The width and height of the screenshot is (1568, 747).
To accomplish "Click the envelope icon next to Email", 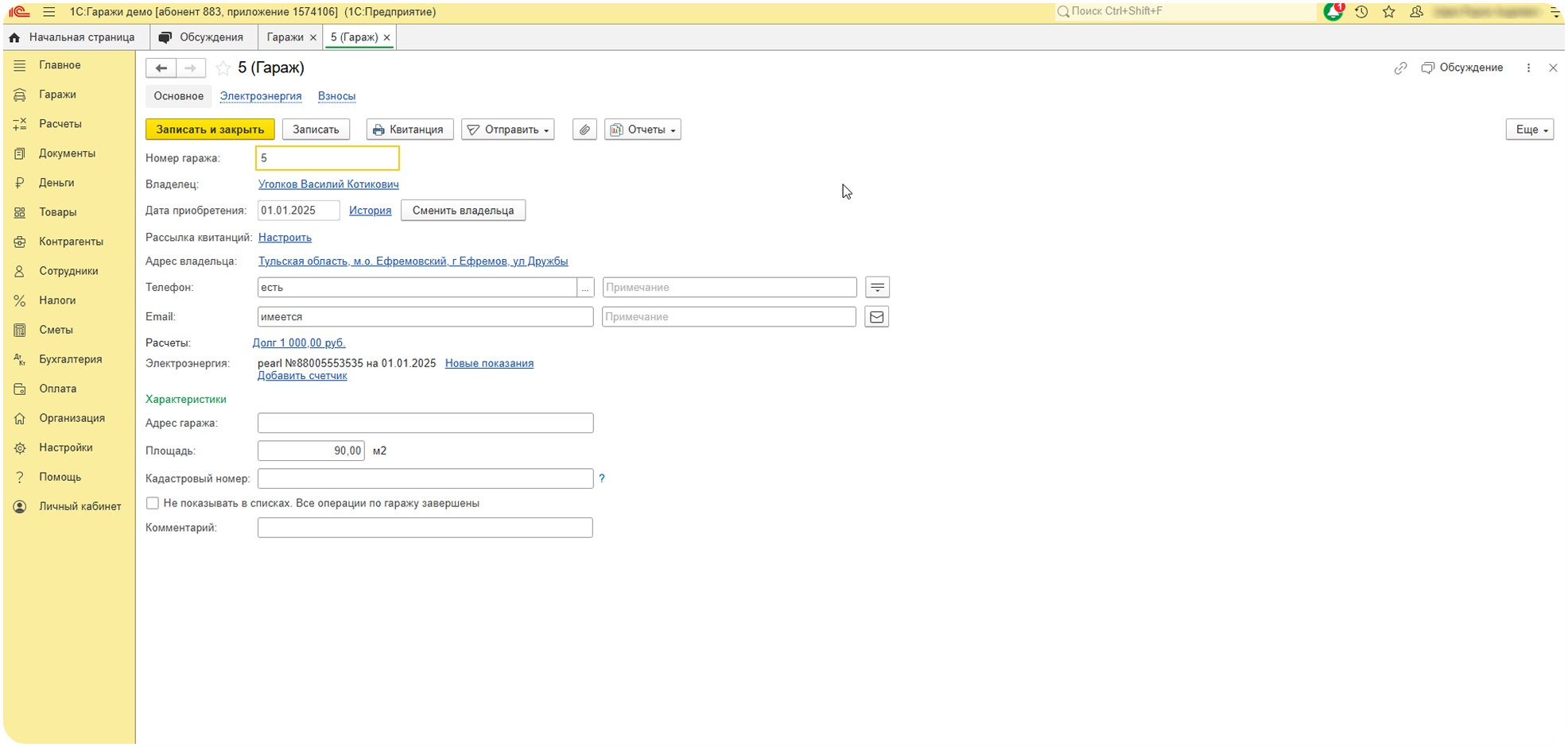I will pyautogui.click(x=876, y=317).
